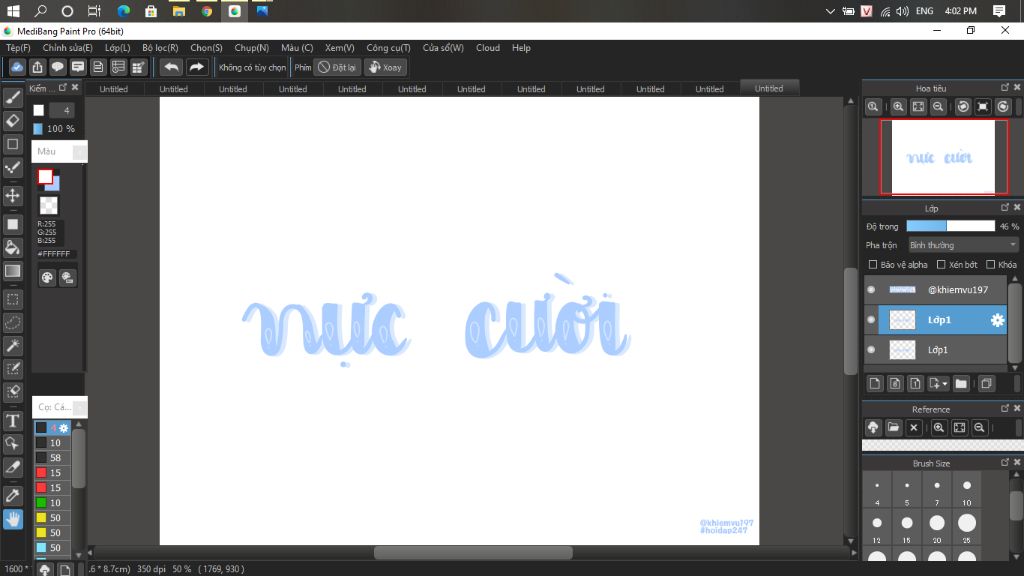Click the transparent color swatch
Screen dimensions: 1024x576
(48, 206)
